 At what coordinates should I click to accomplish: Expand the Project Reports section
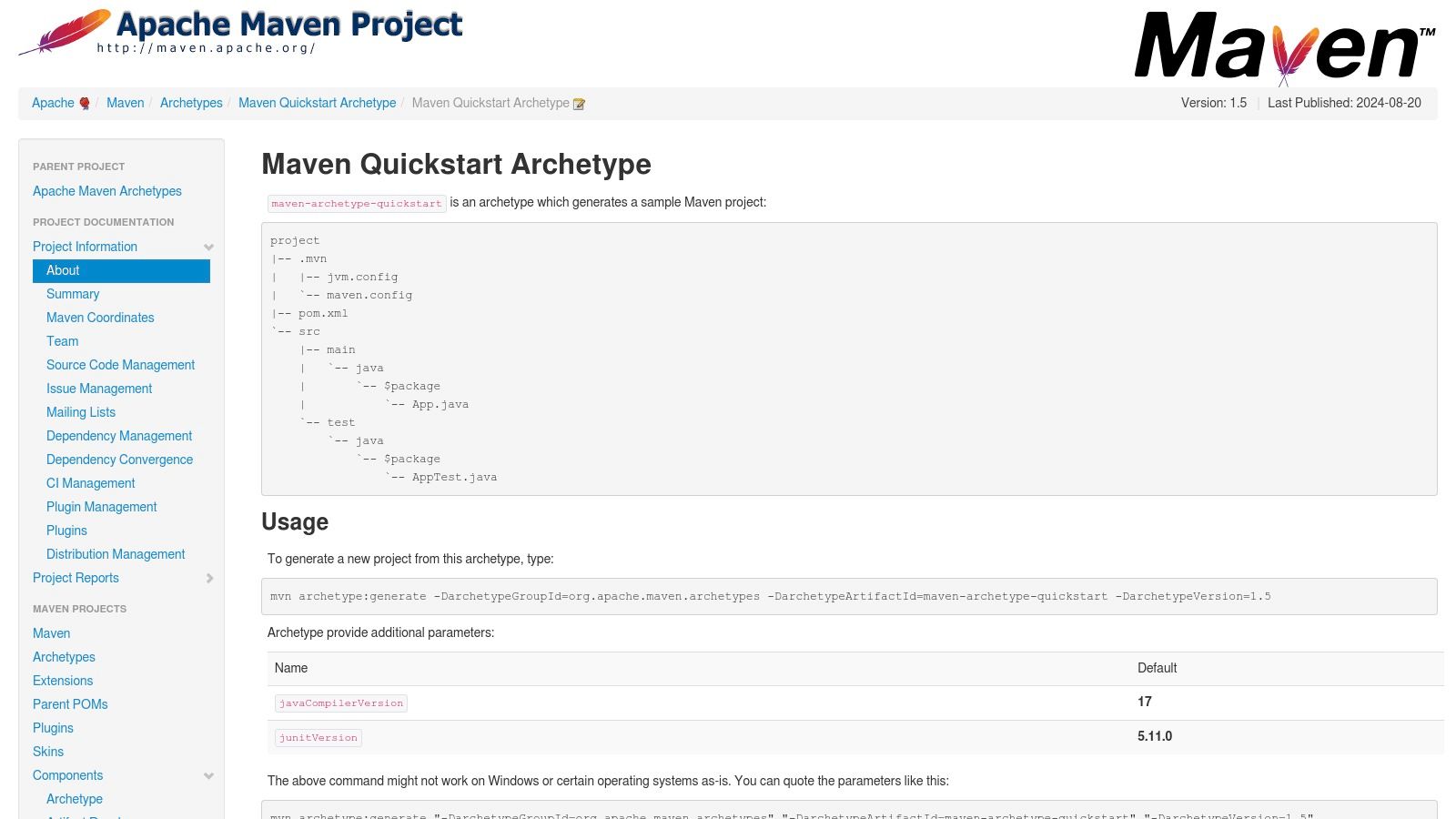[x=208, y=578]
